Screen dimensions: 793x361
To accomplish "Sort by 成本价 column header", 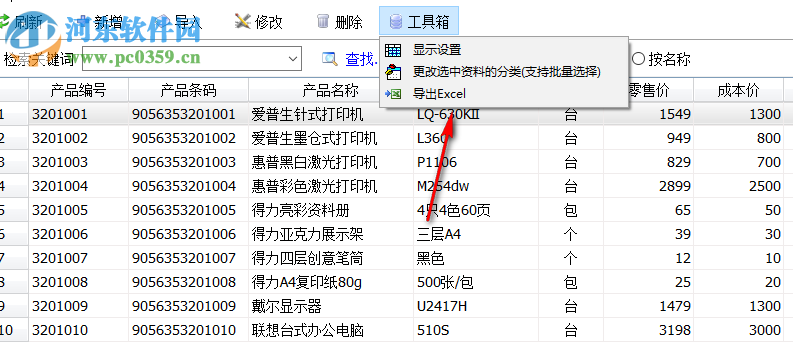I will tap(738, 90).
